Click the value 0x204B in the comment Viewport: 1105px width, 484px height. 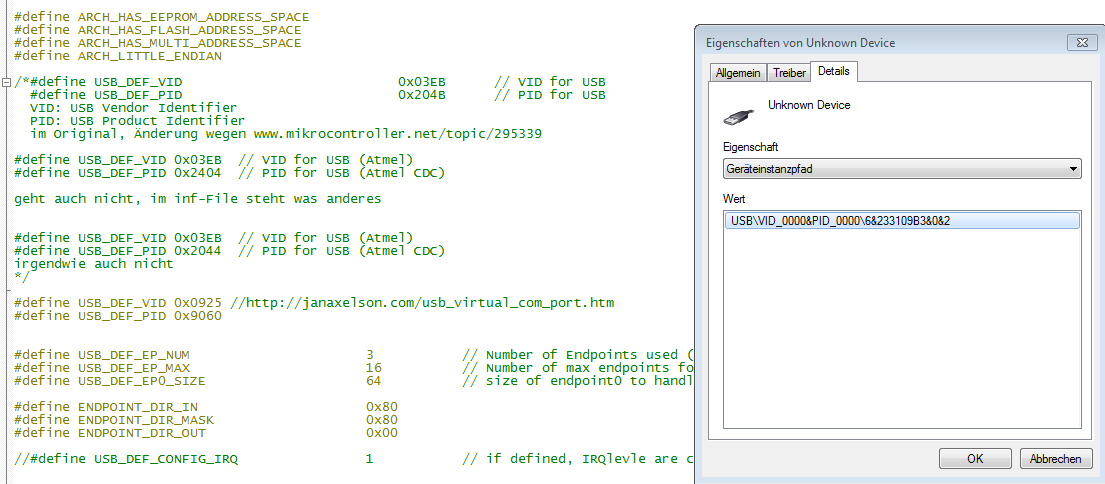(421, 94)
